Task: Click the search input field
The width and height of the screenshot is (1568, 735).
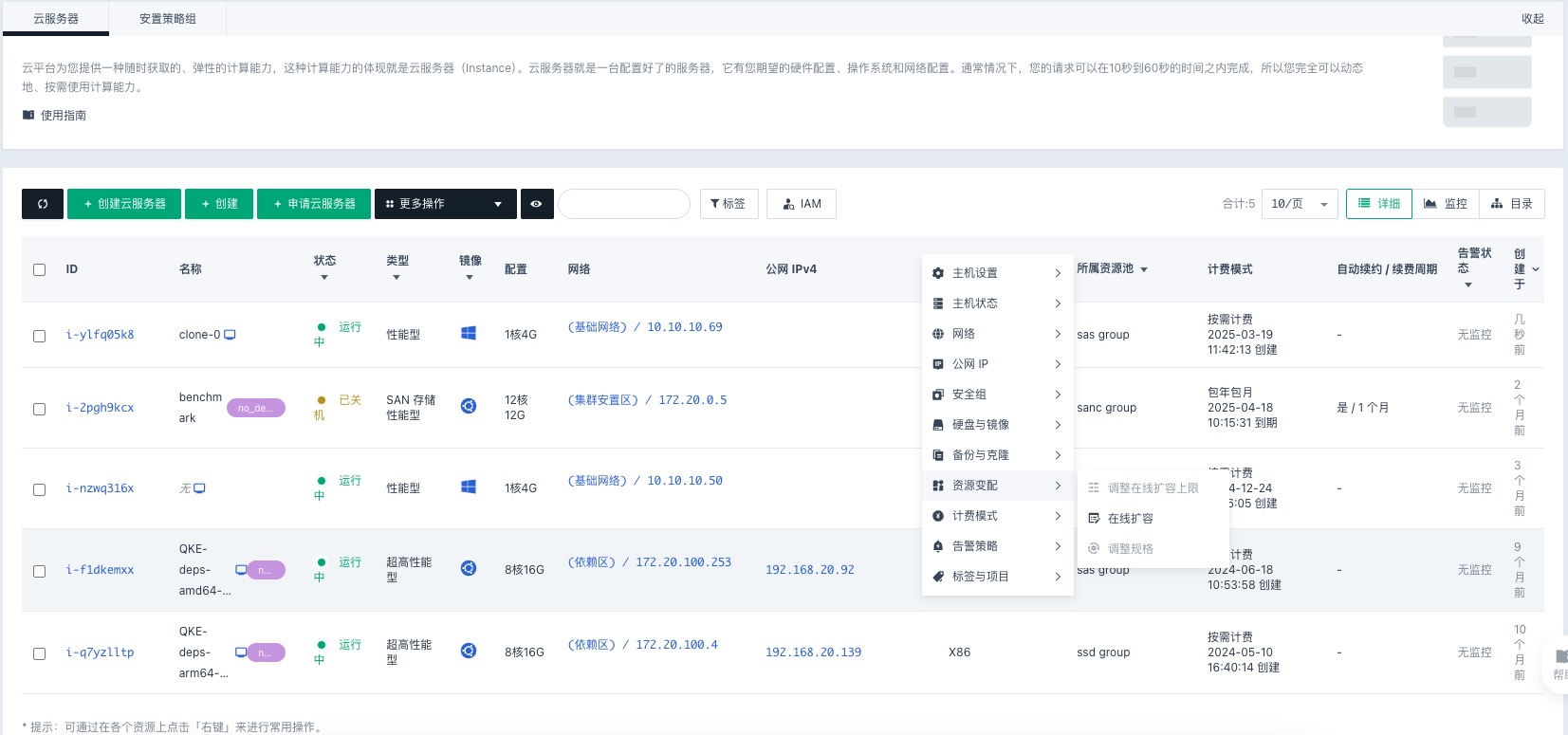Action: [624, 204]
